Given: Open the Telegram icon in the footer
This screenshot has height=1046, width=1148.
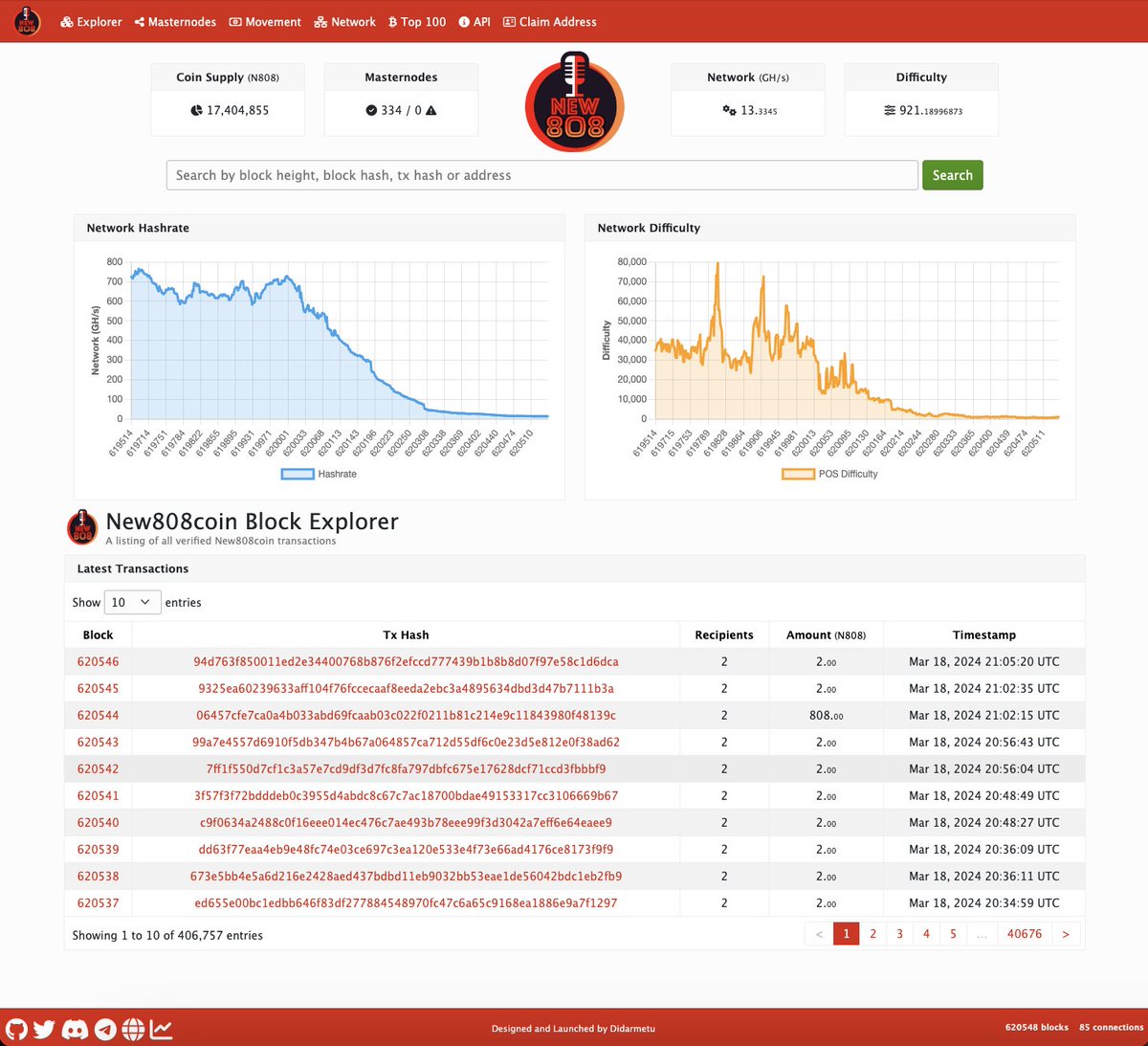Looking at the screenshot, I should 105,1029.
